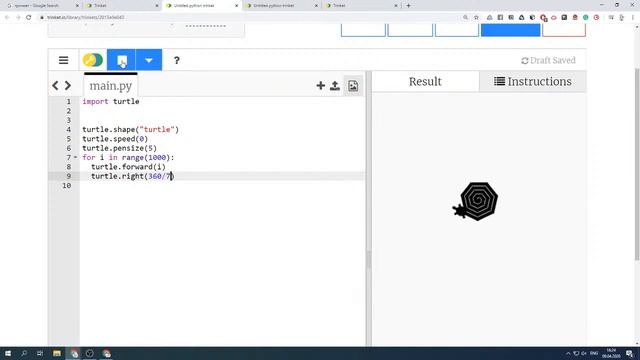Viewport: 640px width, 360px height.
Task: Select the main.py file tab
Action: click(x=111, y=86)
